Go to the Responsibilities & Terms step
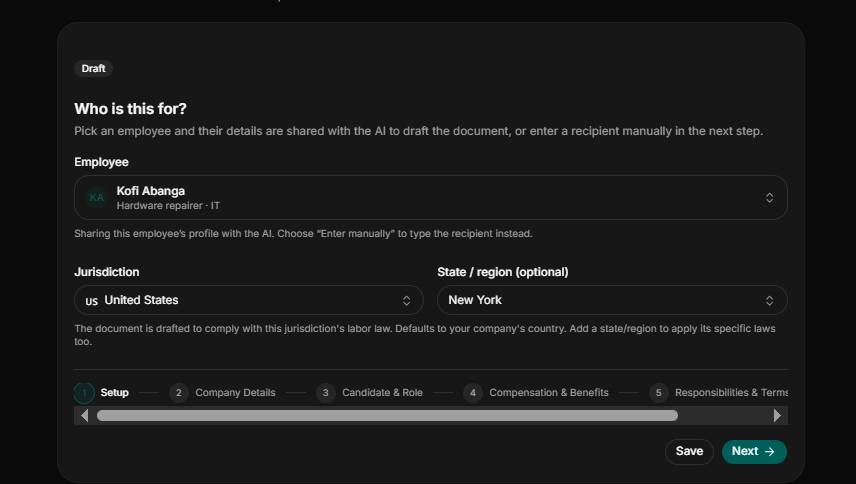The image size is (856, 484). tap(718, 393)
